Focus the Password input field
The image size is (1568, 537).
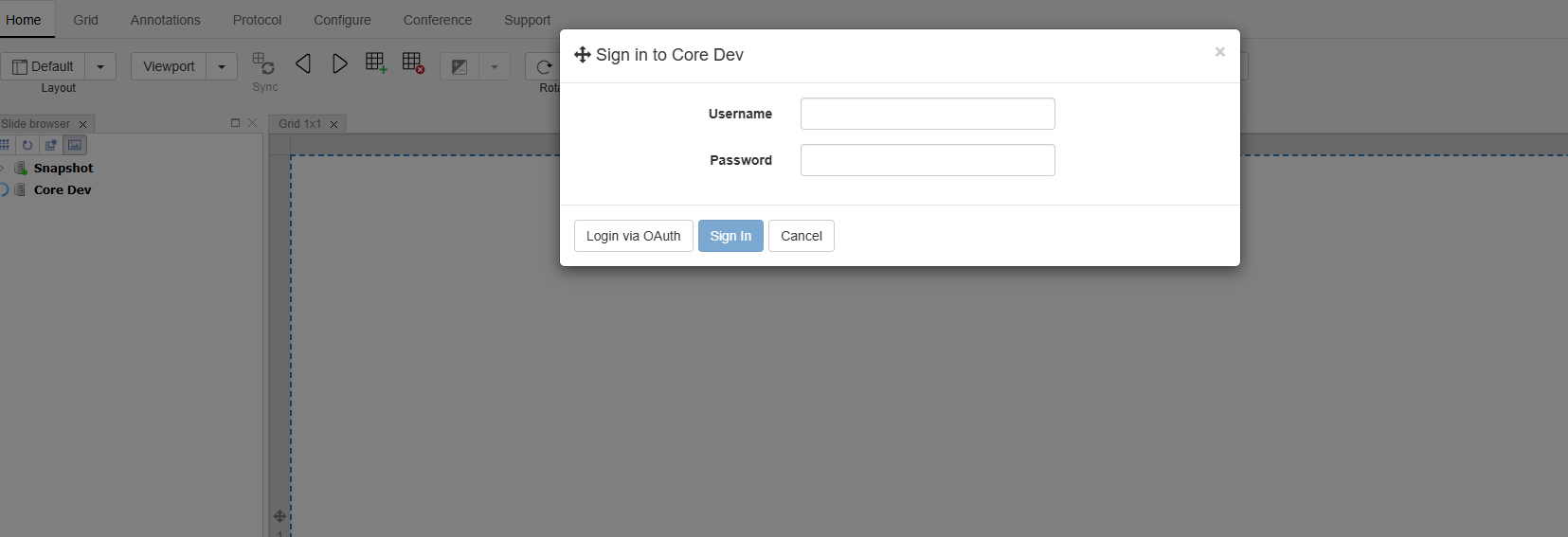[x=928, y=160]
